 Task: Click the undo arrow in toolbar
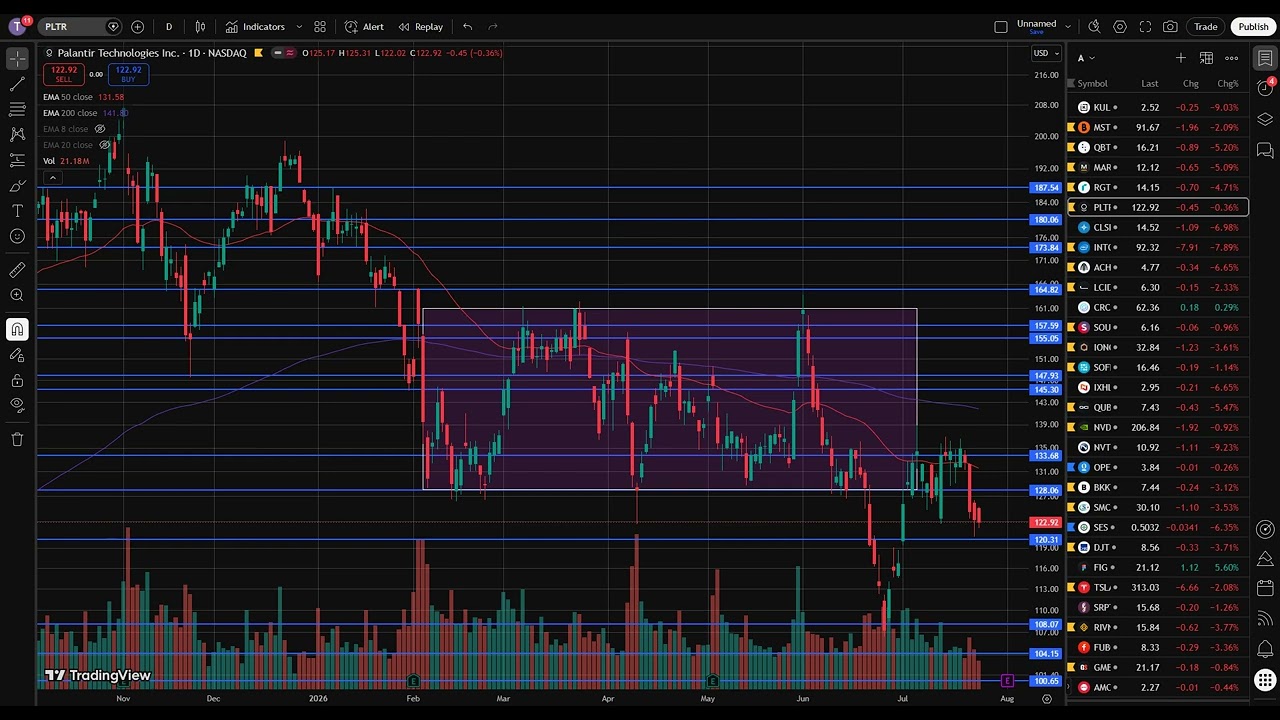tap(467, 27)
